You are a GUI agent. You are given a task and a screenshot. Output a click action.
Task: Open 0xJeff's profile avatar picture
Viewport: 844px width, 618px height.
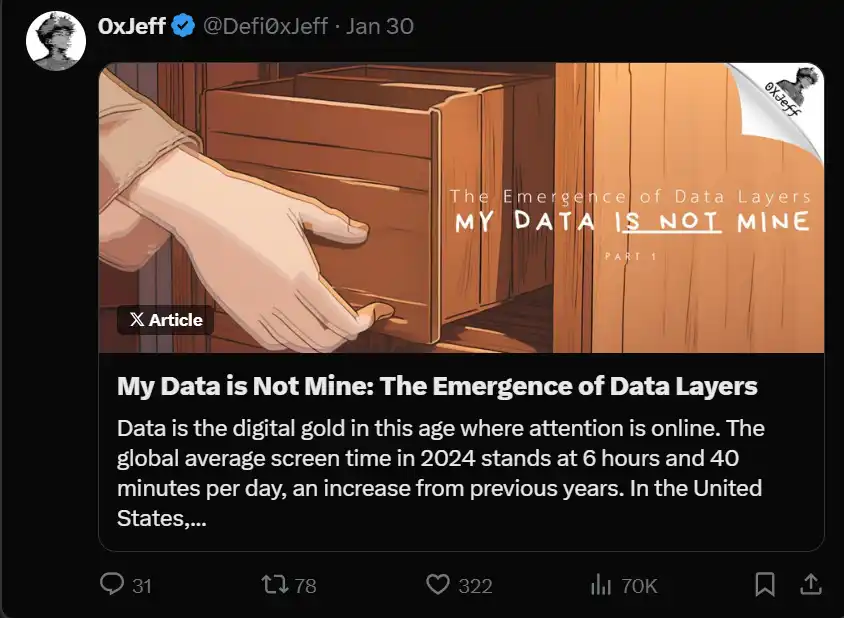pos(54,42)
